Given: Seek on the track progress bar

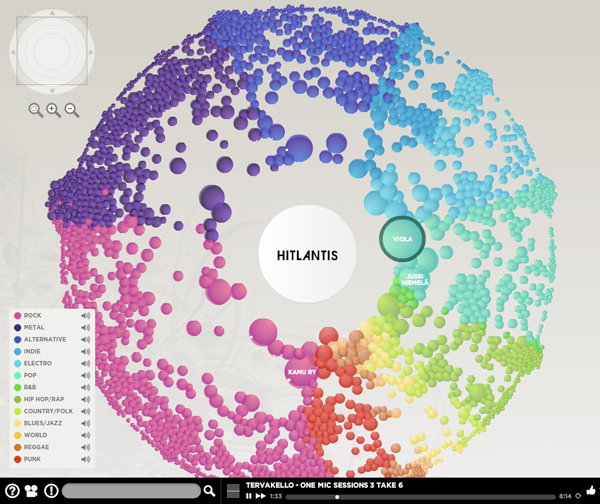Looking at the screenshot, I should click(x=421, y=497).
